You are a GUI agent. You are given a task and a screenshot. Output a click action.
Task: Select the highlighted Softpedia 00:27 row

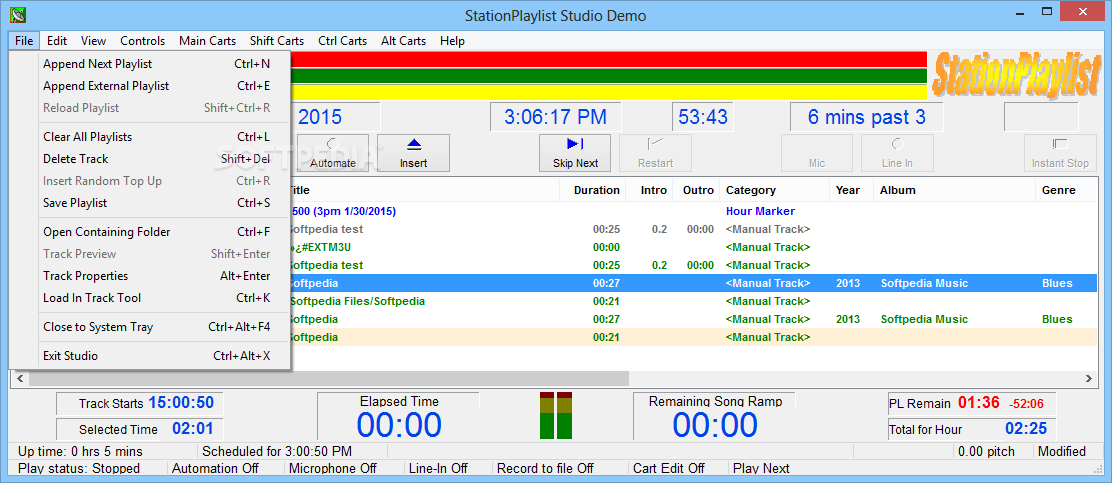[x=693, y=283]
